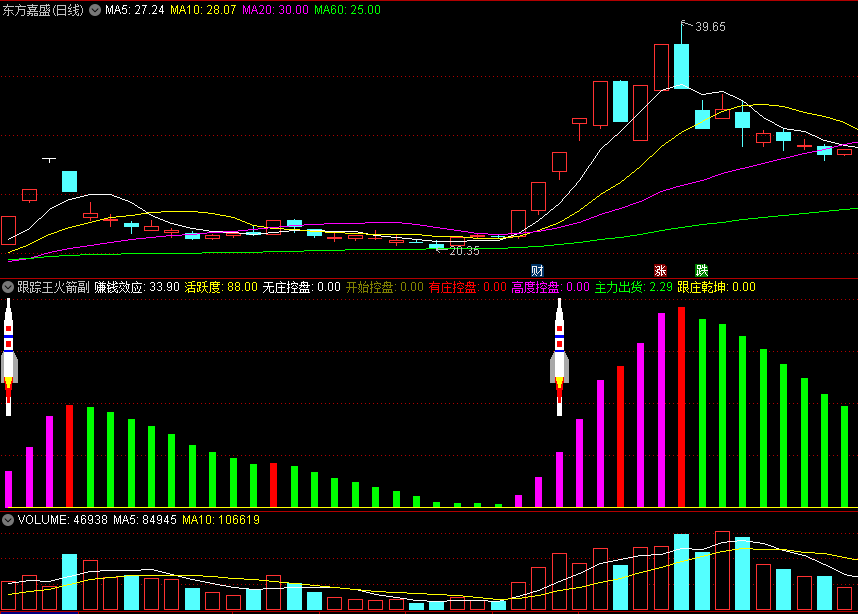Click the 20.35 low price label
This screenshot has height=614, width=858.
[464, 251]
